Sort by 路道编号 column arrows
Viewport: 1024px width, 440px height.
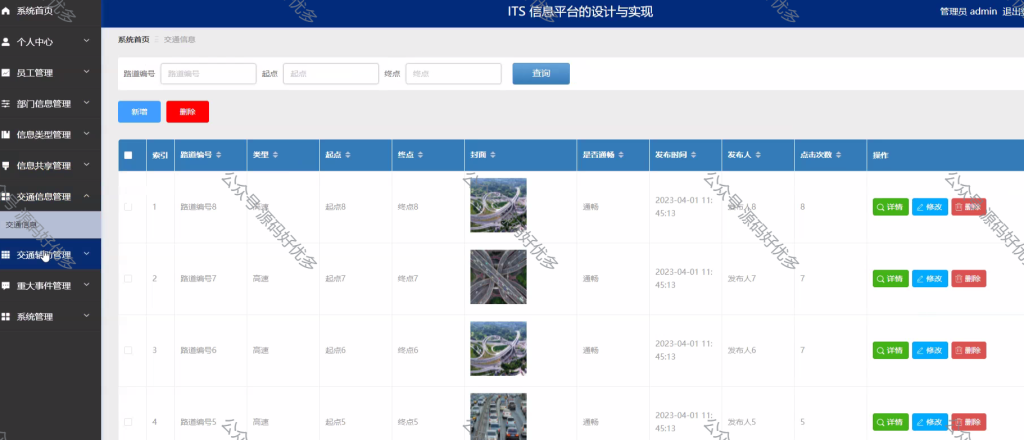pos(219,155)
